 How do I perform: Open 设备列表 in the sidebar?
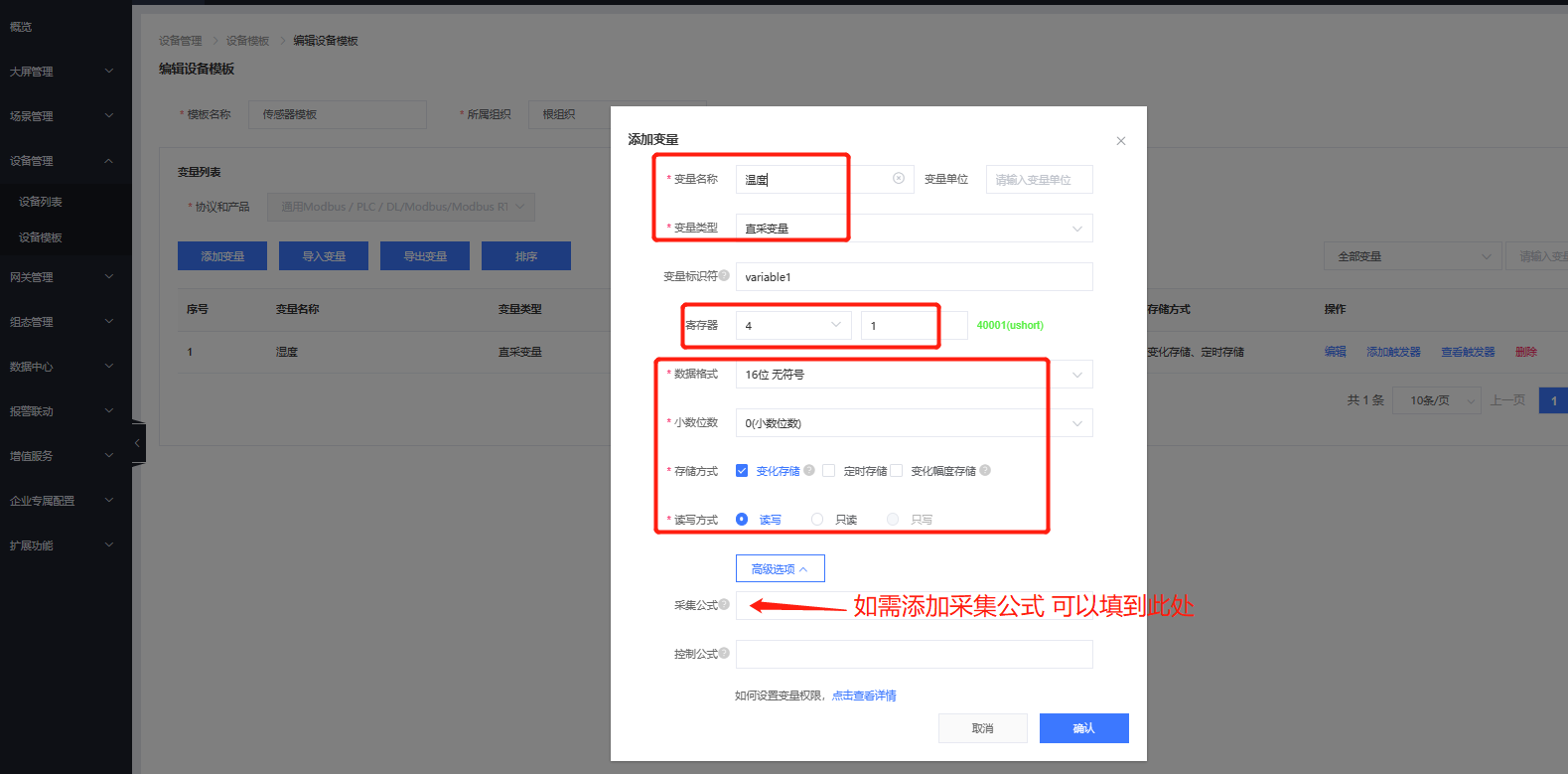[x=41, y=202]
